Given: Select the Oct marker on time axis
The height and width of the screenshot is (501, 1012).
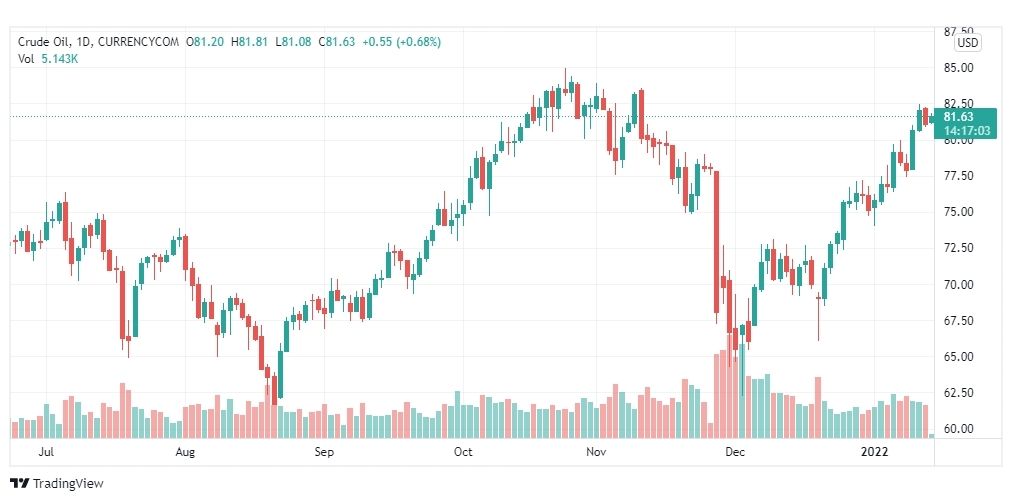Looking at the screenshot, I should coord(463,452).
